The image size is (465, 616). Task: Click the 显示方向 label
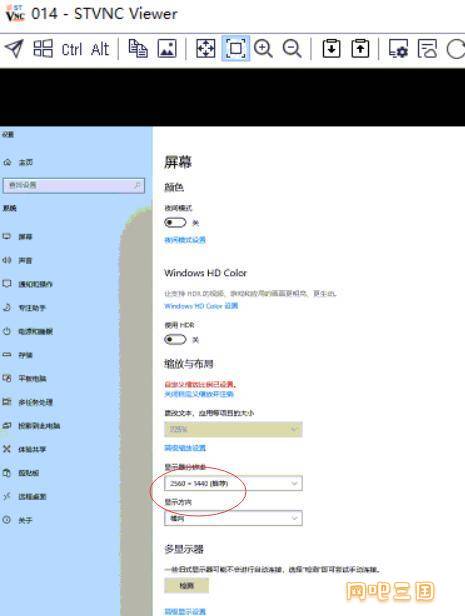click(178, 502)
